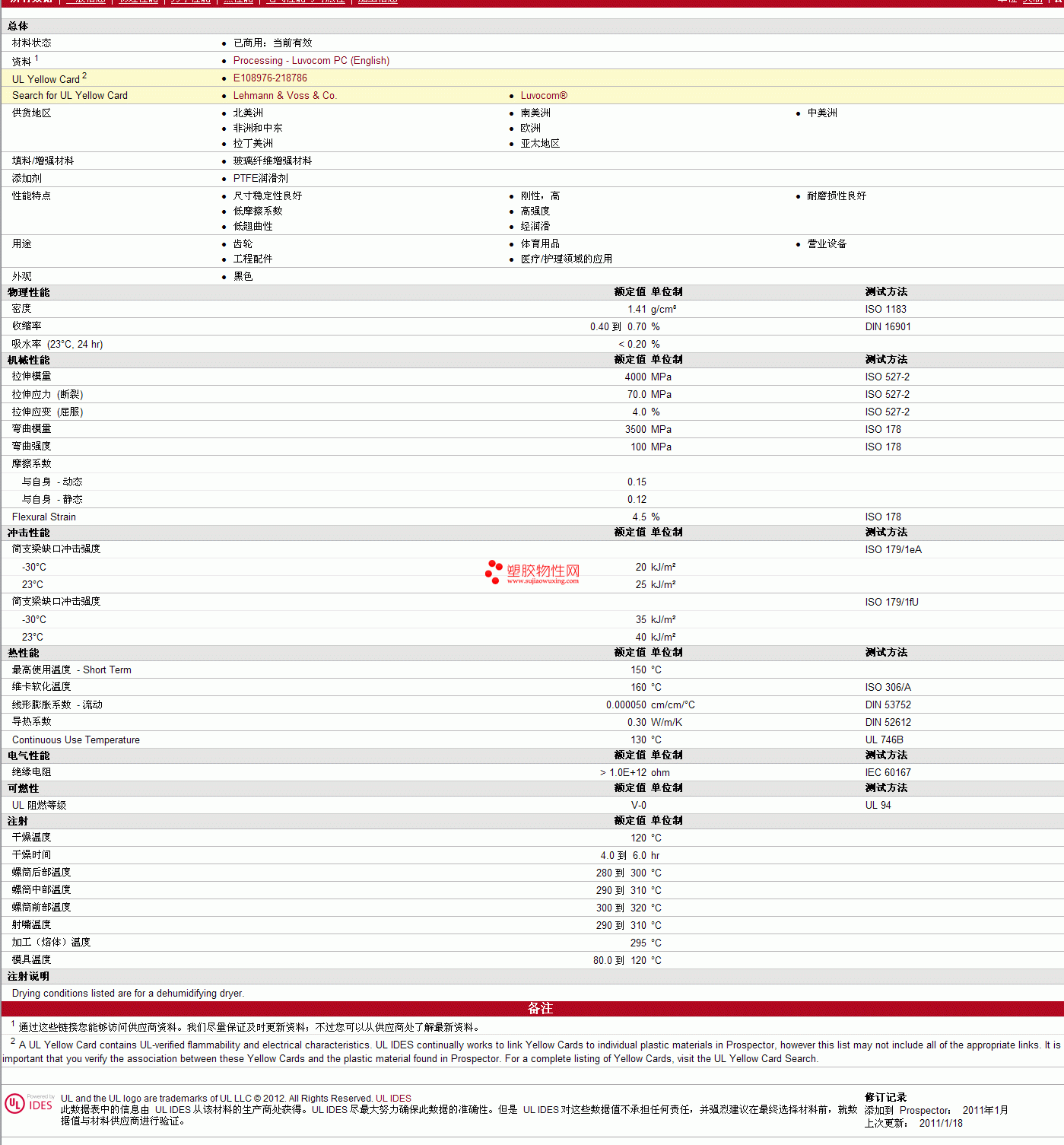
Task: Click the 耐磨损性良好 feature entry
Action: tap(837, 196)
